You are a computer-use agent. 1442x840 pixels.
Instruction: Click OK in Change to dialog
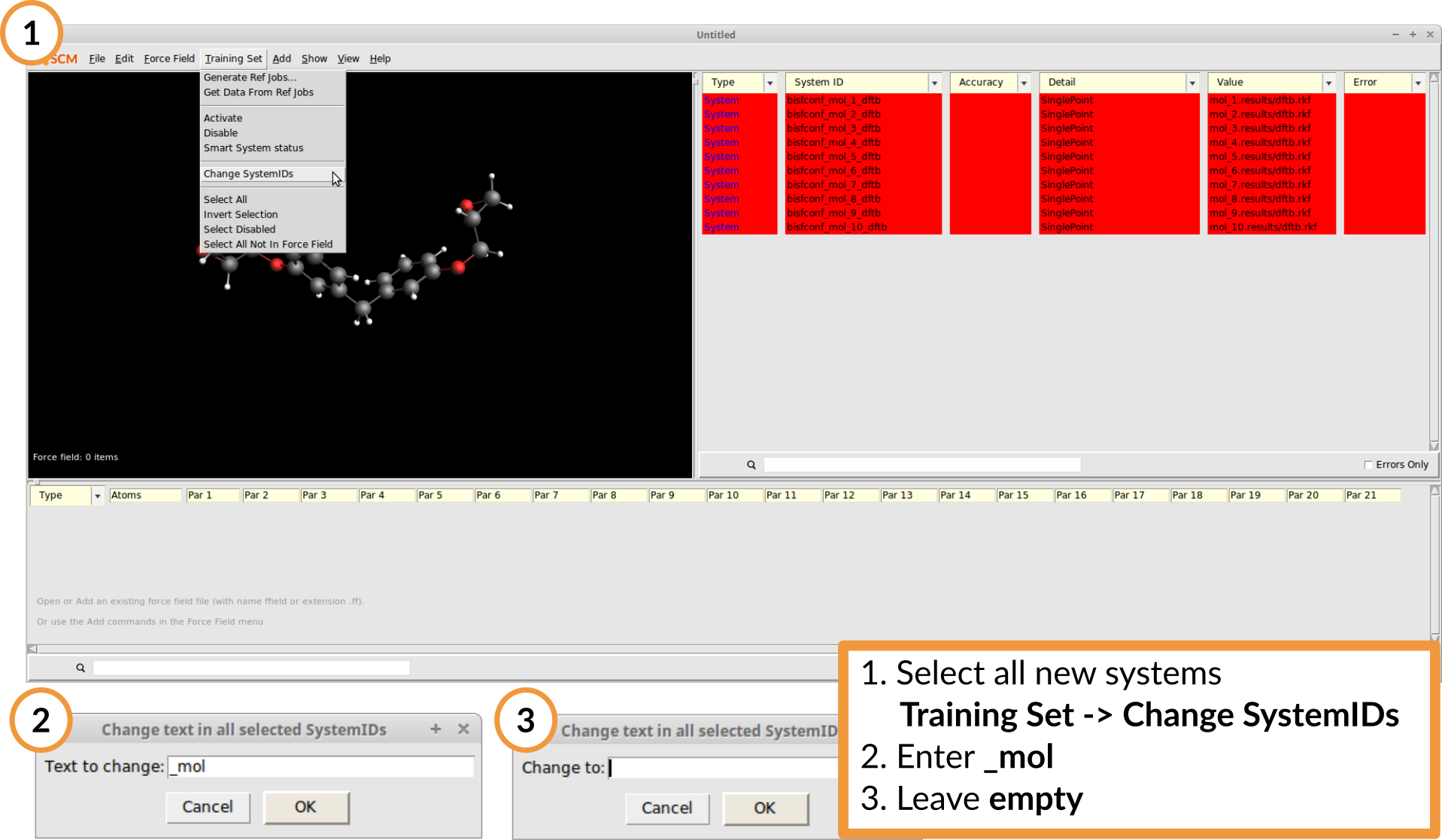pos(765,808)
